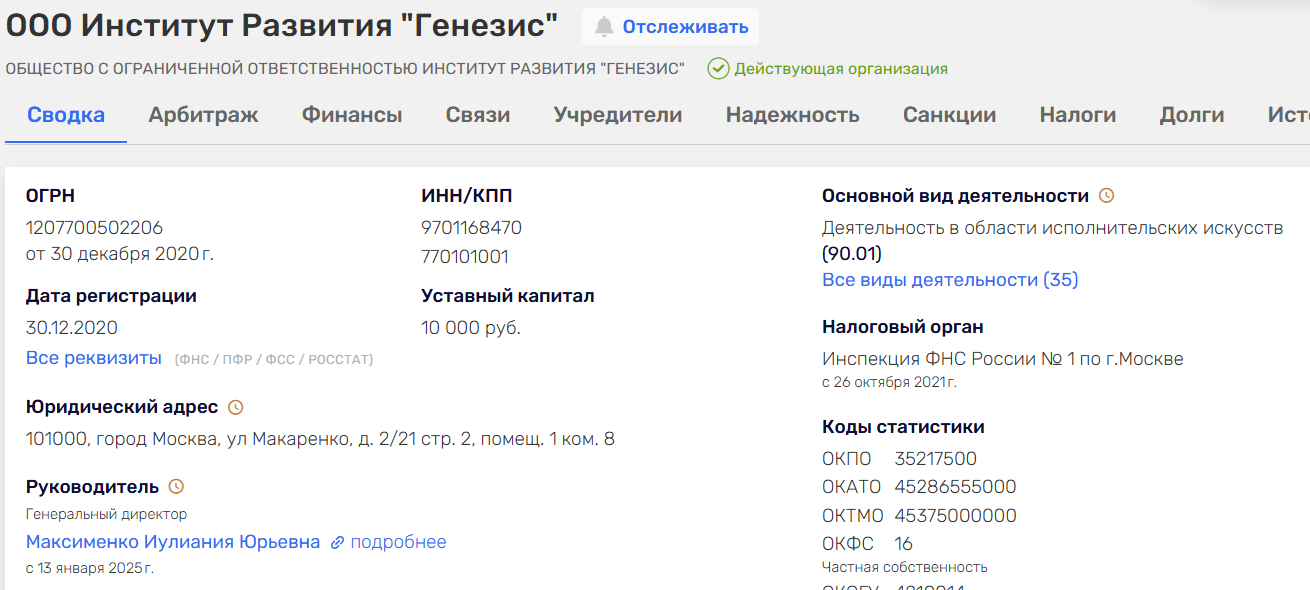Select the Связи tab
This screenshot has width=1310, height=590.
[x=477, y=114]
